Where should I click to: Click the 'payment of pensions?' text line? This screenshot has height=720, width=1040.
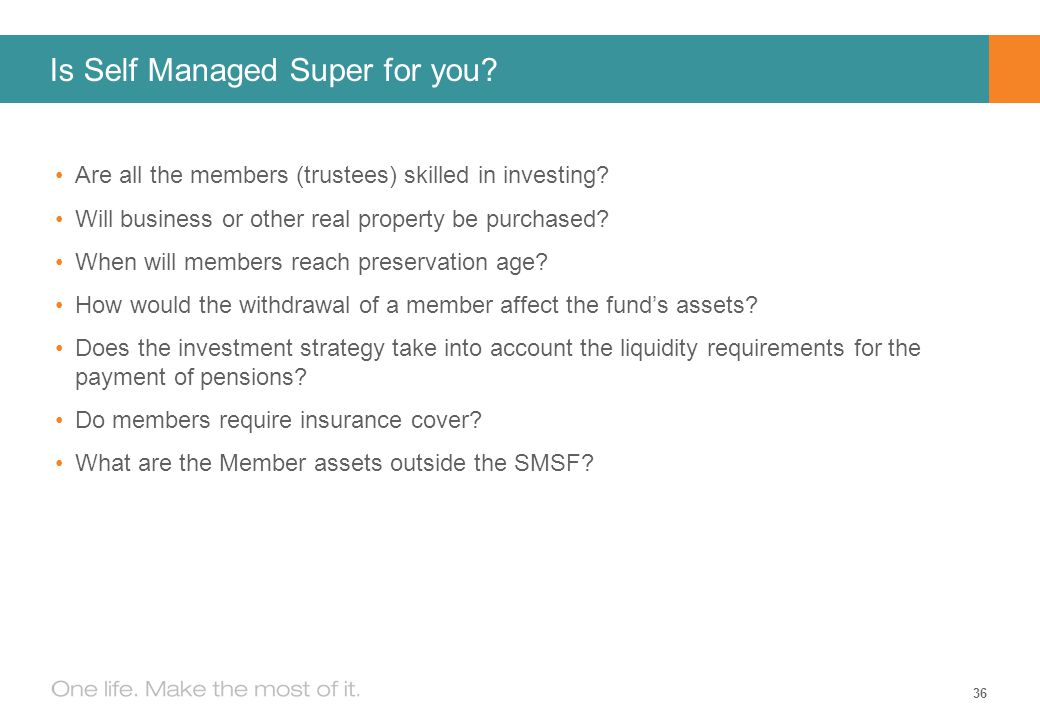point(191,377)
